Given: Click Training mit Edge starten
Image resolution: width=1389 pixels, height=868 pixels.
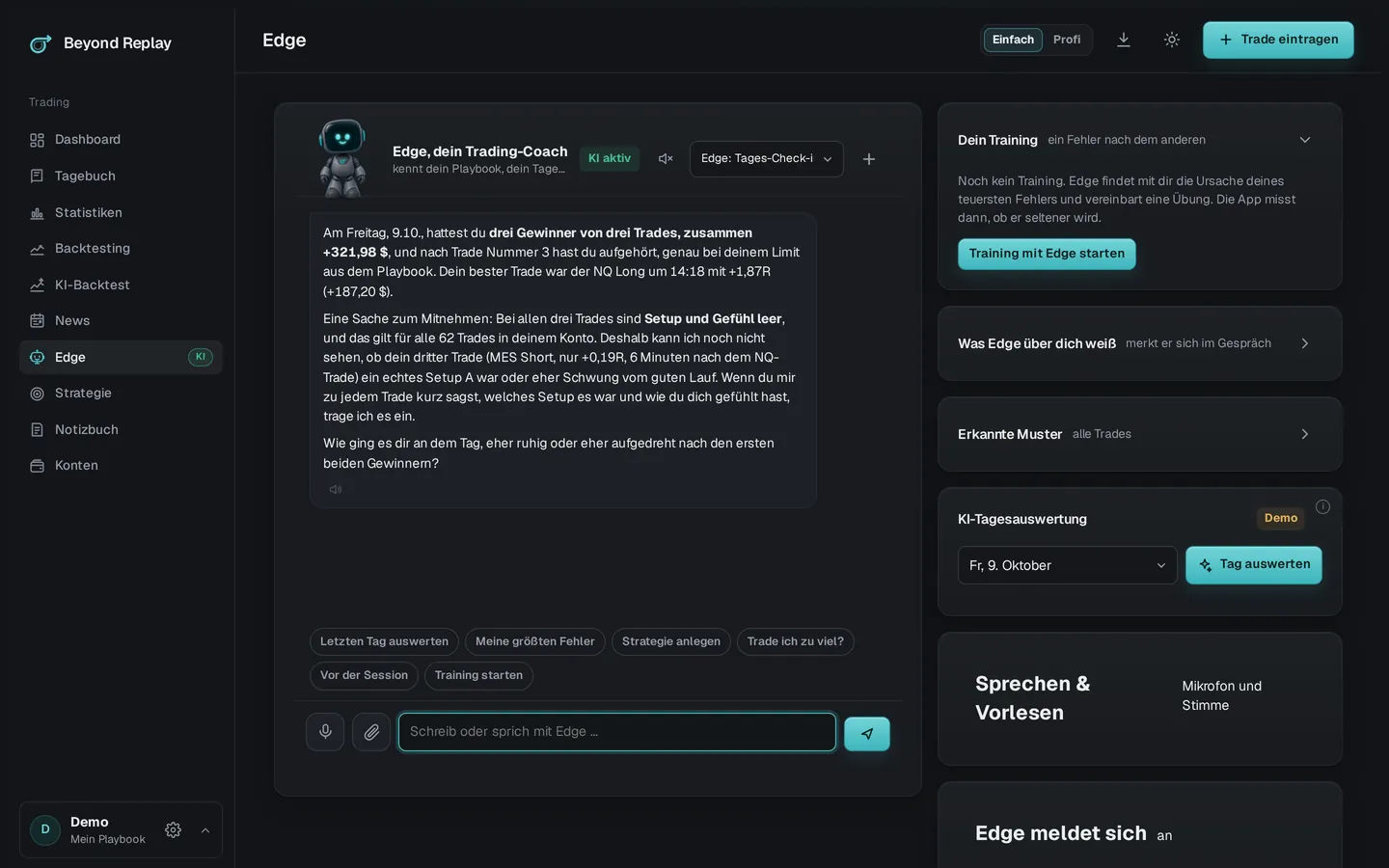Looking at the screenshot, I should click(1047, 254).
